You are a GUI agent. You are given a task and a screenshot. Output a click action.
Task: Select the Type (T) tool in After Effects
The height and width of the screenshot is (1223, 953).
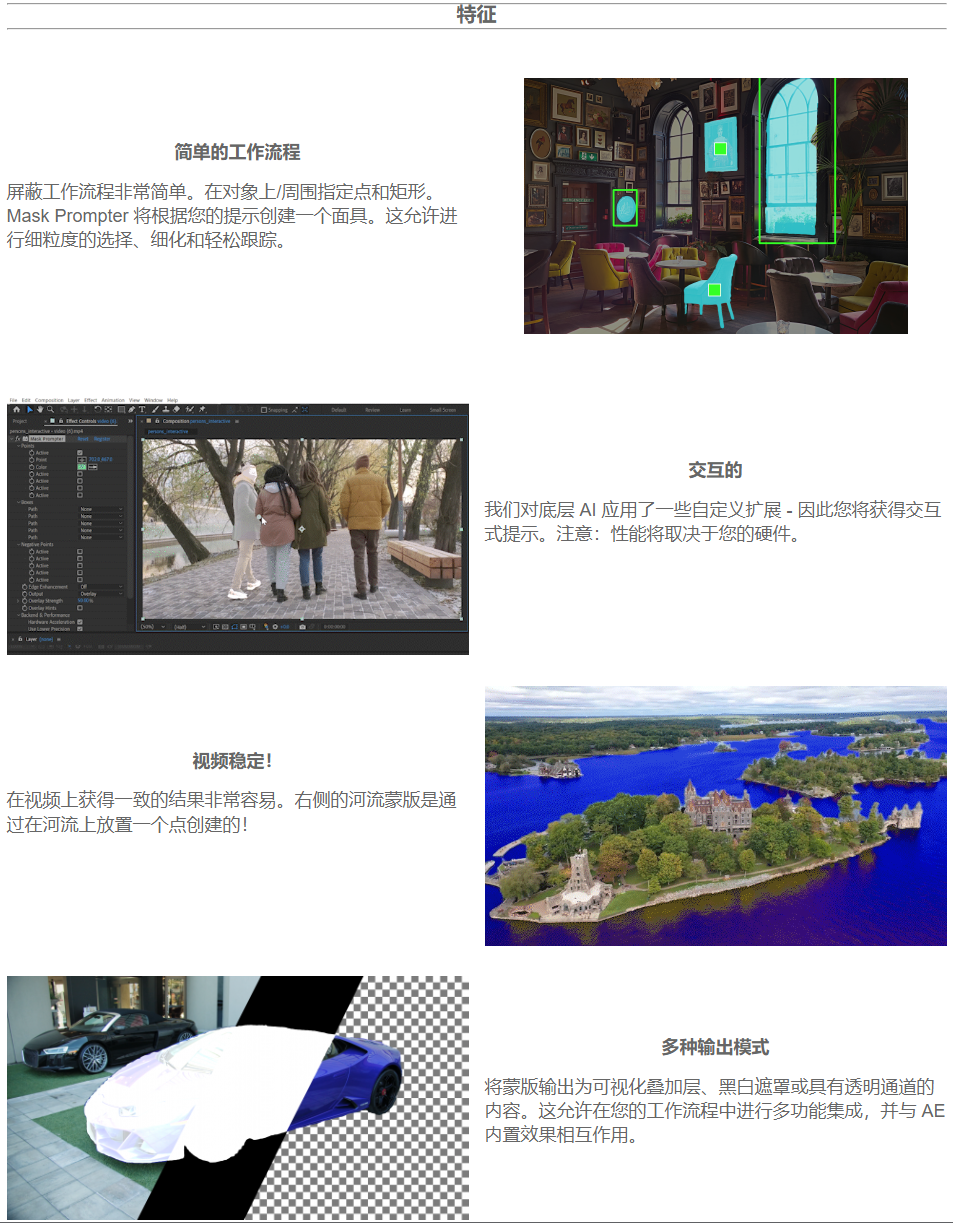click(x=142, y=410)
